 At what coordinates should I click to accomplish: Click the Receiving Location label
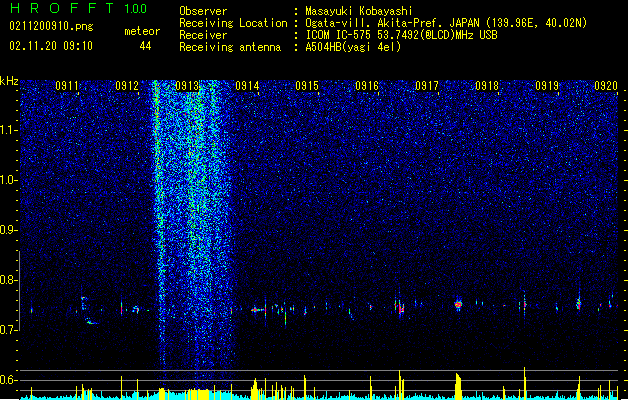click(x=233, y=23)
